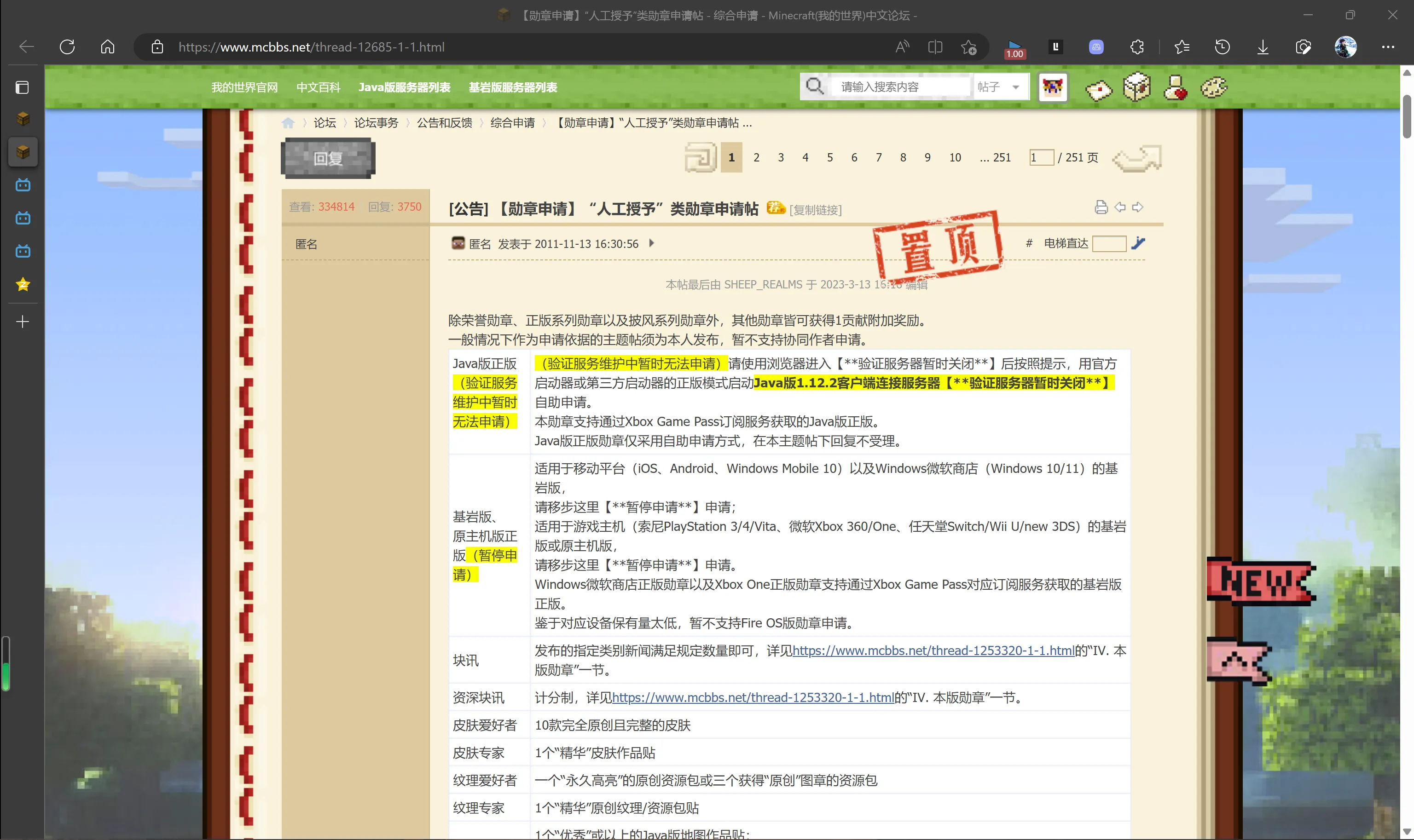Open the read aloud icon in the address bar
The height and width of the screenshot is (840, 1414).
(902, 47)
